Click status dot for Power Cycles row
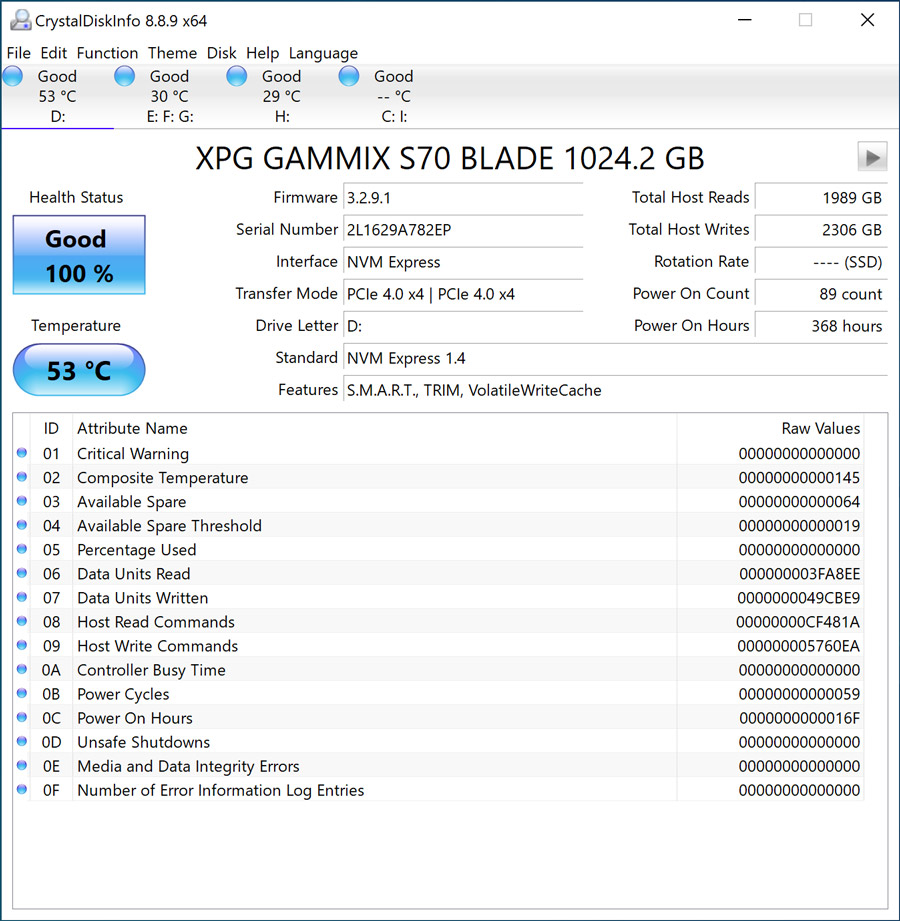This screenshot has width=900, height=921. tap(22, 694)
